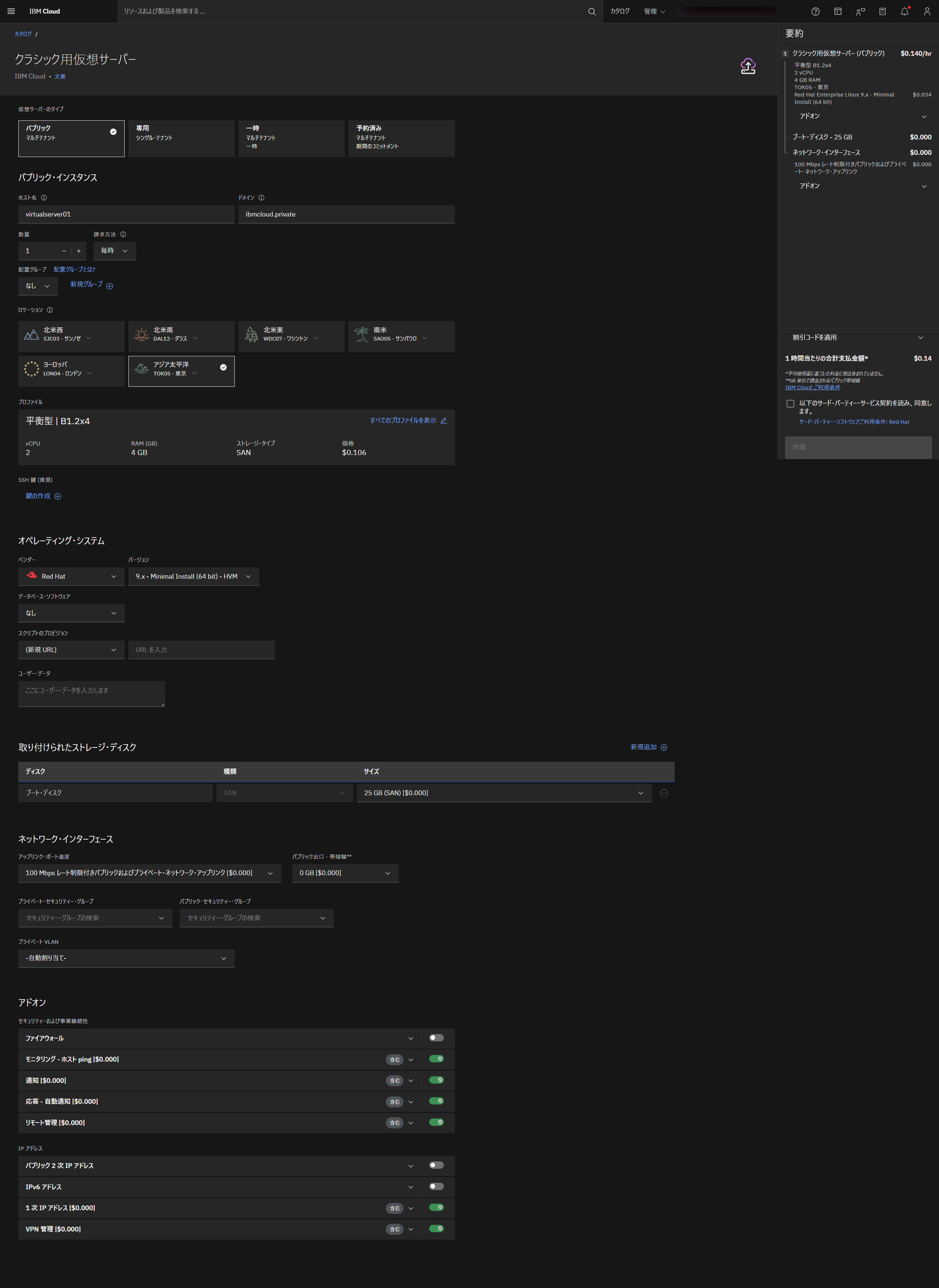Open the notifications bell icon
Image resolution: width=939 pixels, height=1288 pixels.
(904, 11)
